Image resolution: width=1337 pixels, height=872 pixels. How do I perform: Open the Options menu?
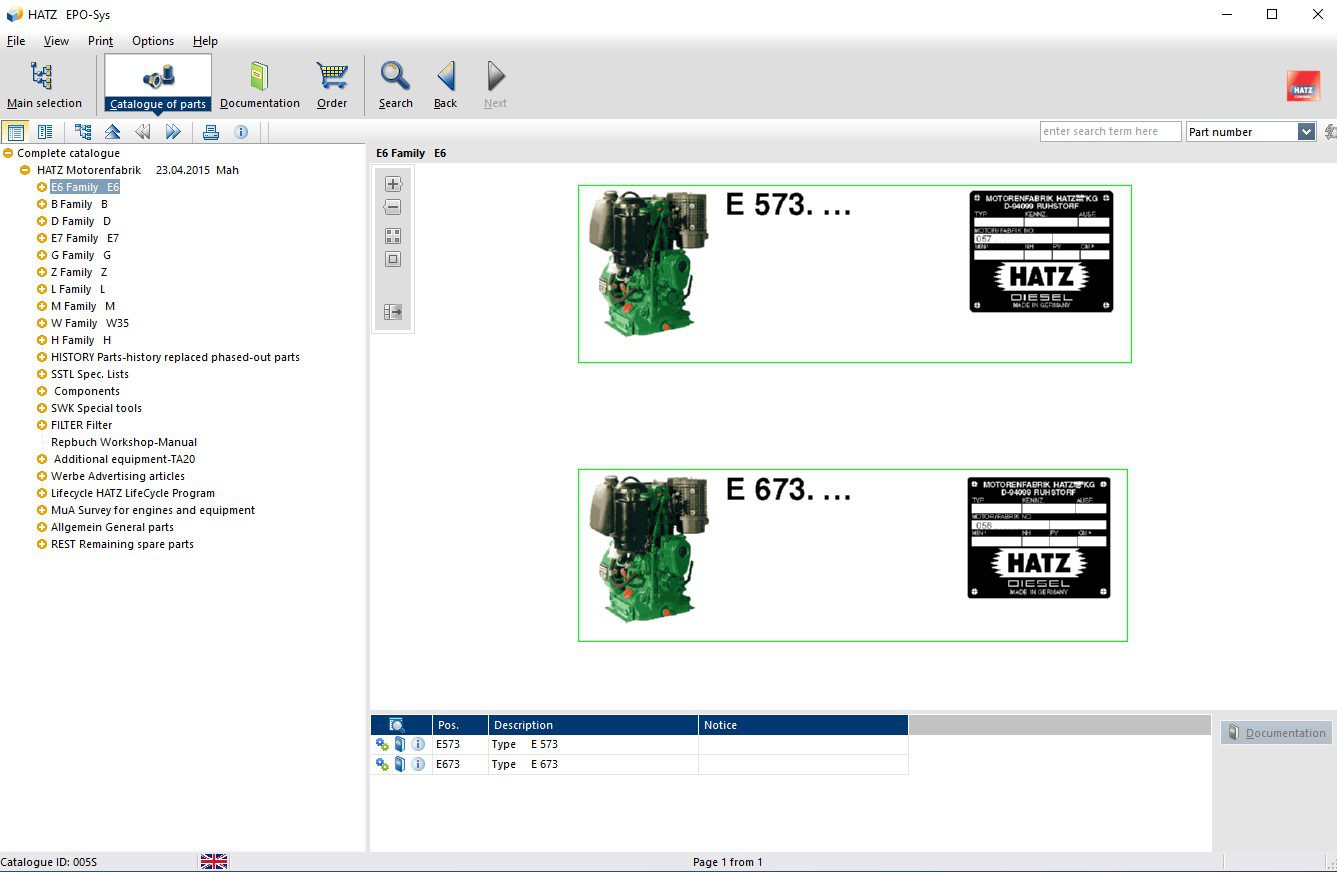(153, 41)
